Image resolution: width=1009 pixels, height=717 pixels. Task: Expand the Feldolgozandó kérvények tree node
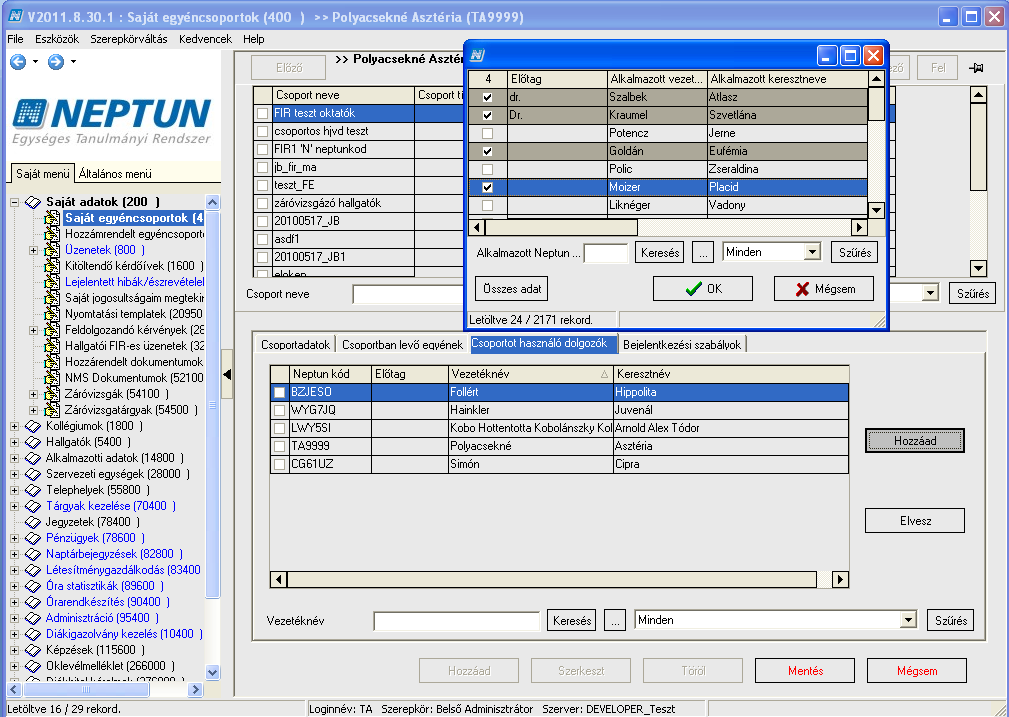coord(33,330)
